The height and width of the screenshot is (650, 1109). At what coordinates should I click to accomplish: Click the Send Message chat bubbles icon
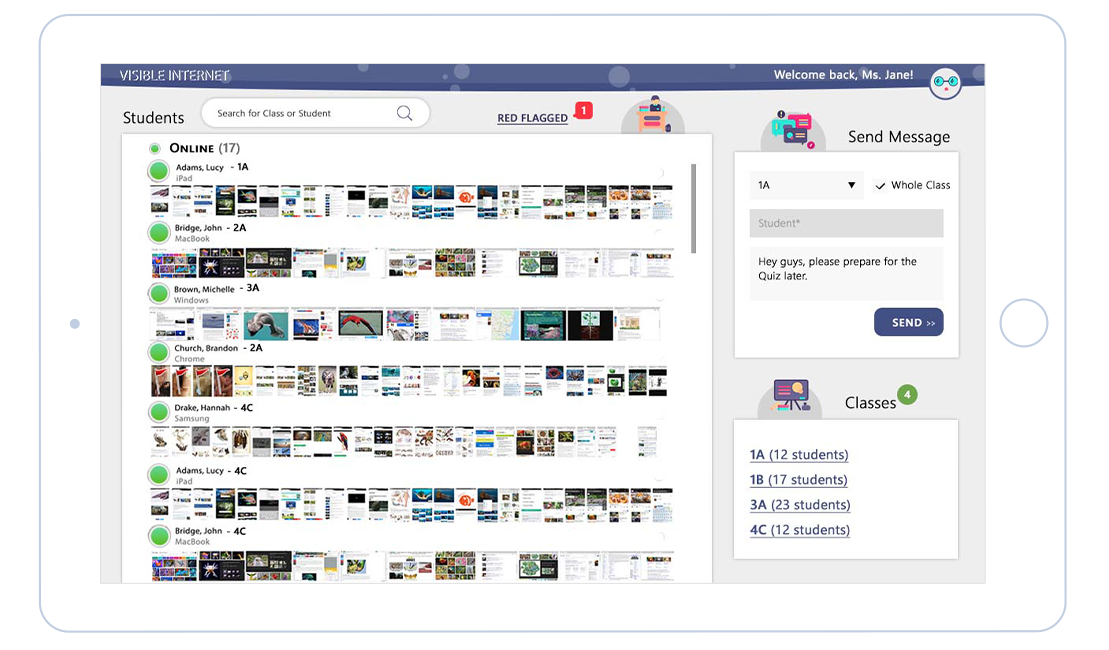(x=792, y=131)
